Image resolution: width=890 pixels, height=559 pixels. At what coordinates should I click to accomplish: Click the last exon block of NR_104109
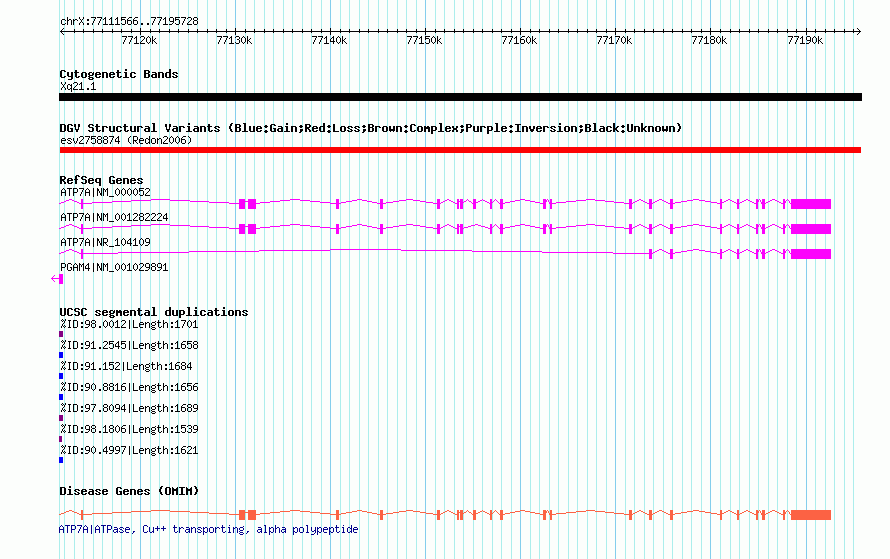[x=811, y=254]
